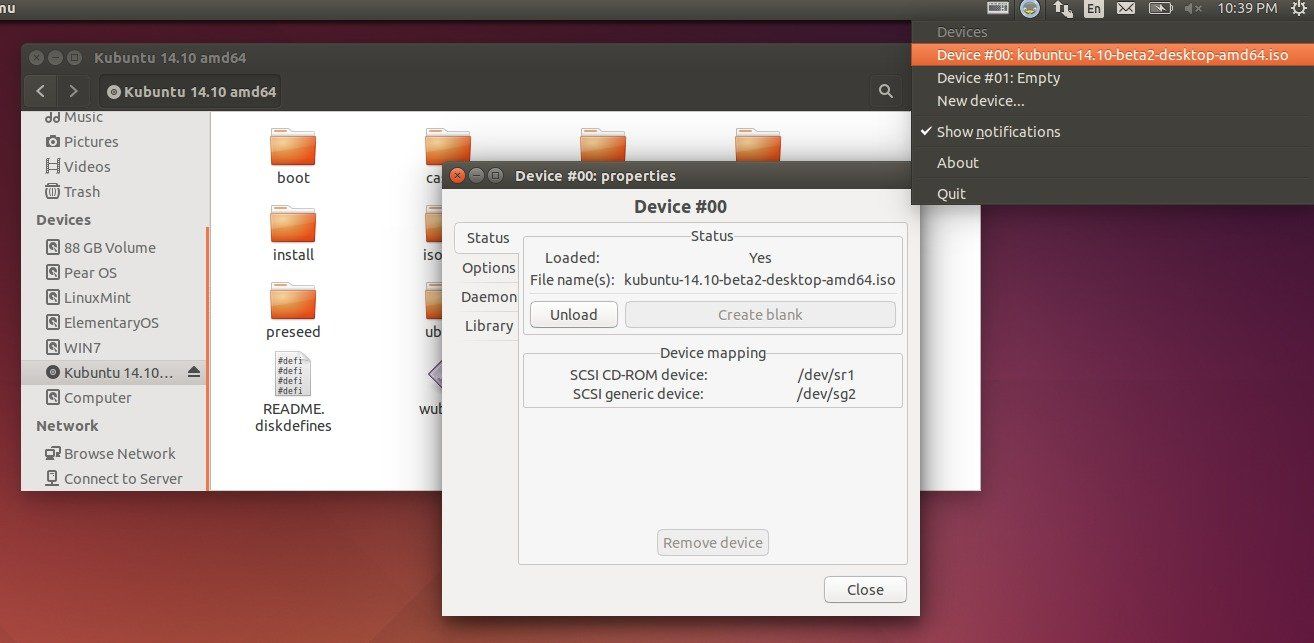Viewport: 1314px width, 643px height.
Task: Go back with the Files back arrow
Action: tap(40, 91)
